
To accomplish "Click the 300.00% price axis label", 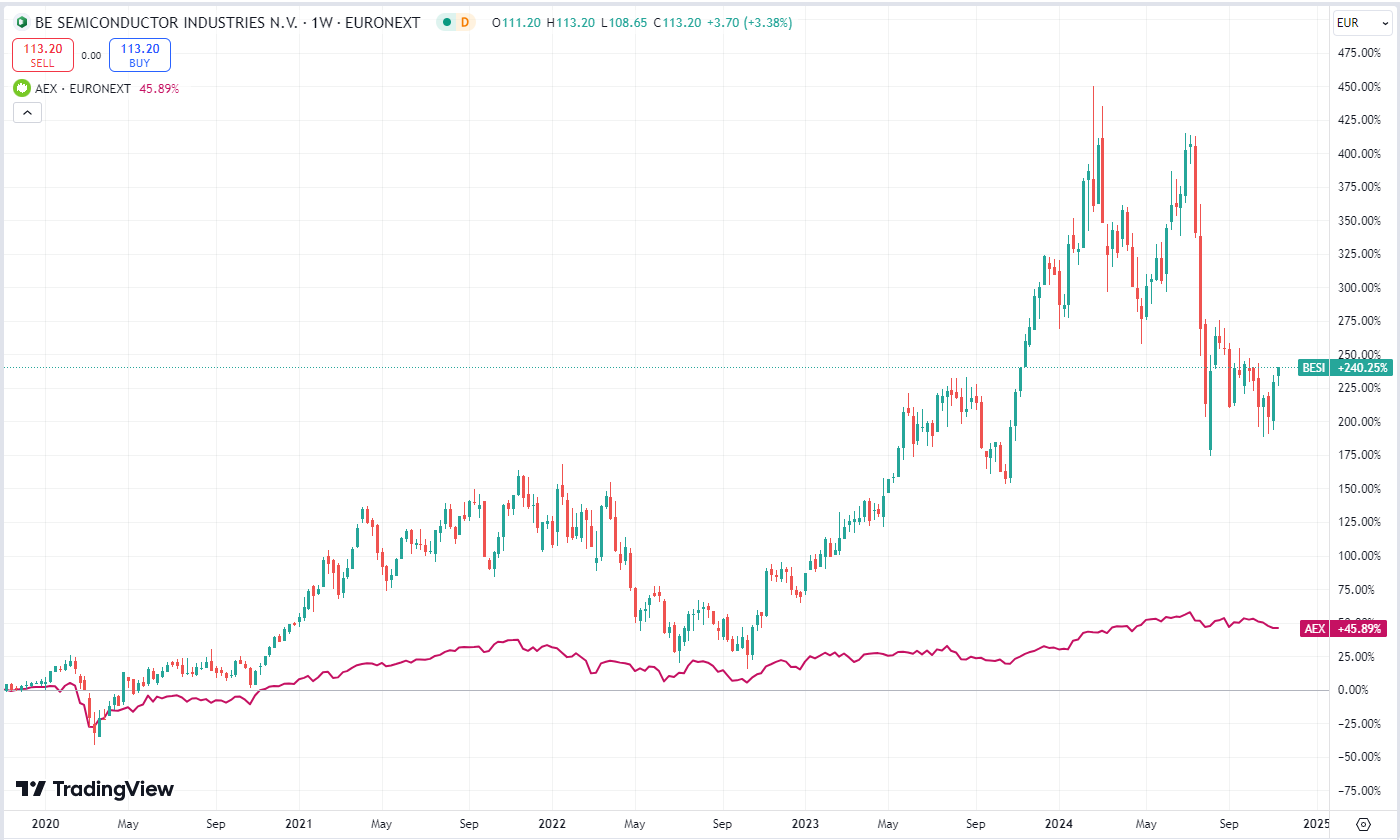I will 1358,288.
